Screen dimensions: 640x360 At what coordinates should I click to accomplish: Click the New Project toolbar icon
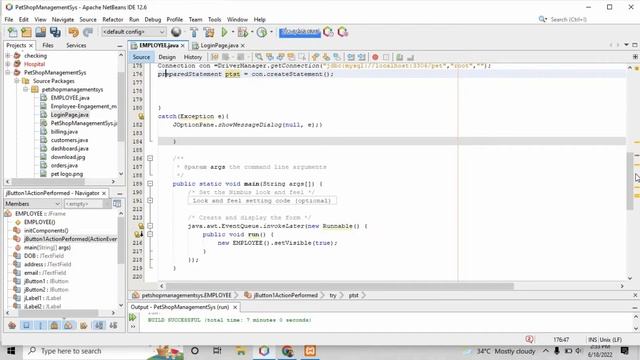[x=27, y=32]
